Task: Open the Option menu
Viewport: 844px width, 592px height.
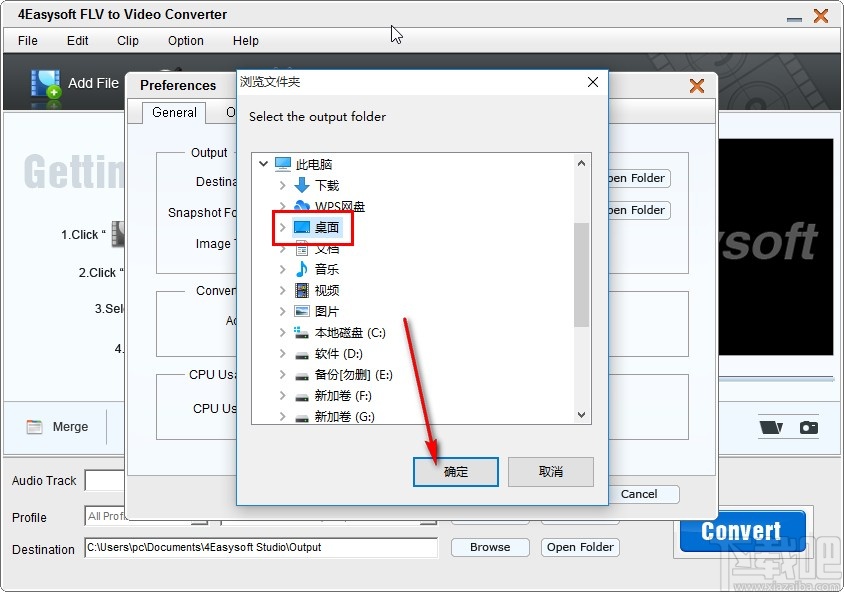Action: point(185,41)
